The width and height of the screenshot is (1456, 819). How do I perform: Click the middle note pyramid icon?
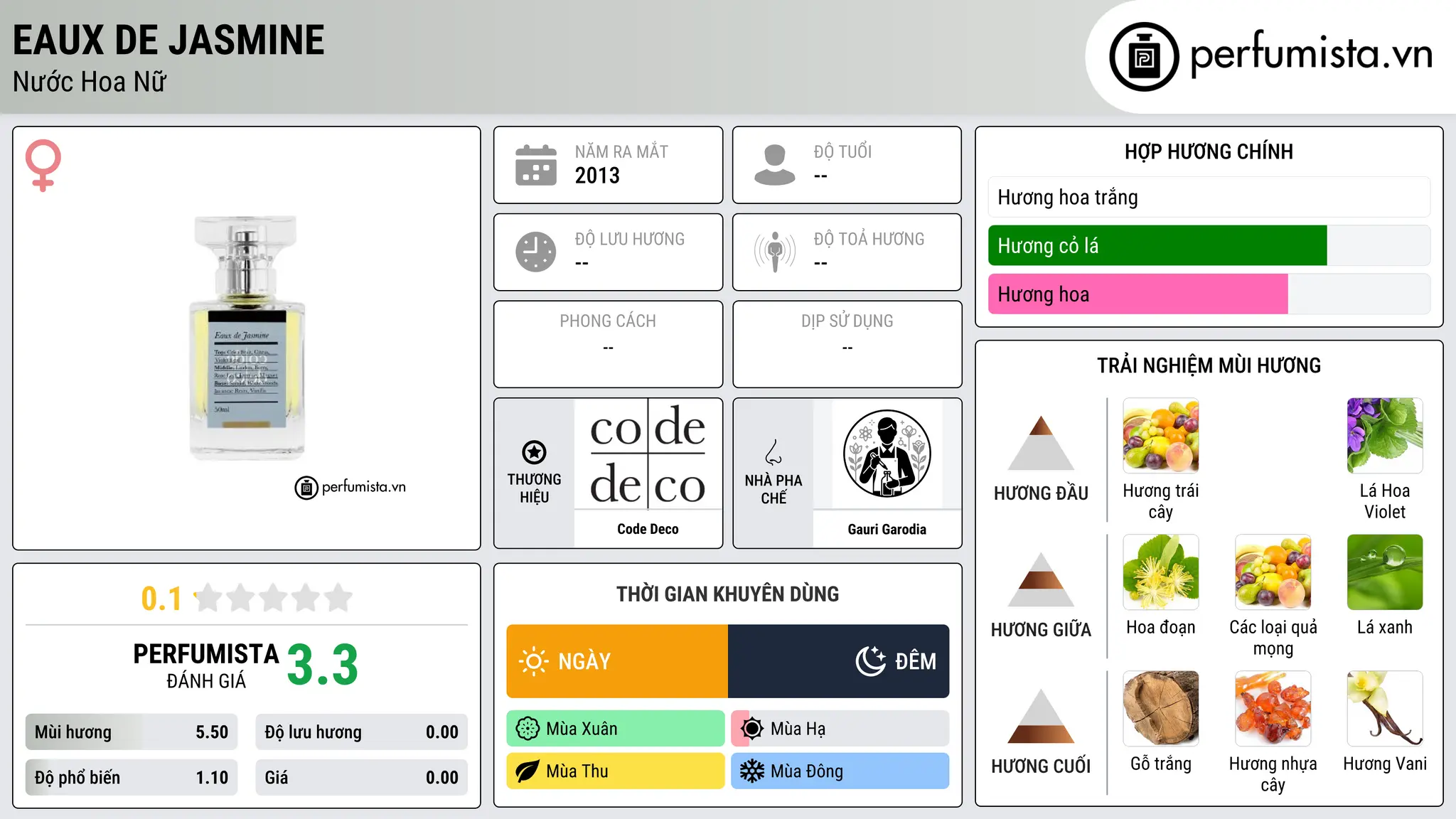pyautogui.click(x=1041, y=579)
